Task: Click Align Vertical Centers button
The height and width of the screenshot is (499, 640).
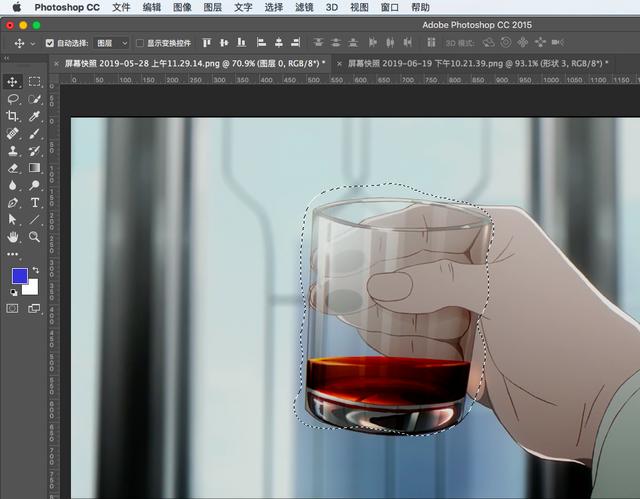Action: 224,42
